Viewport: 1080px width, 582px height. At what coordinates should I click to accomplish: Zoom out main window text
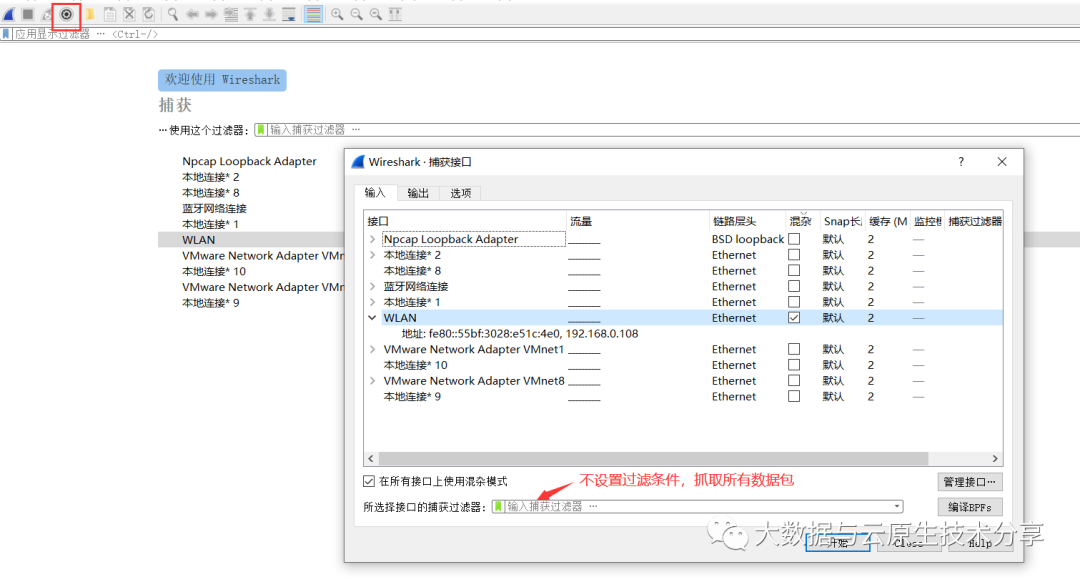pos(356,14)
